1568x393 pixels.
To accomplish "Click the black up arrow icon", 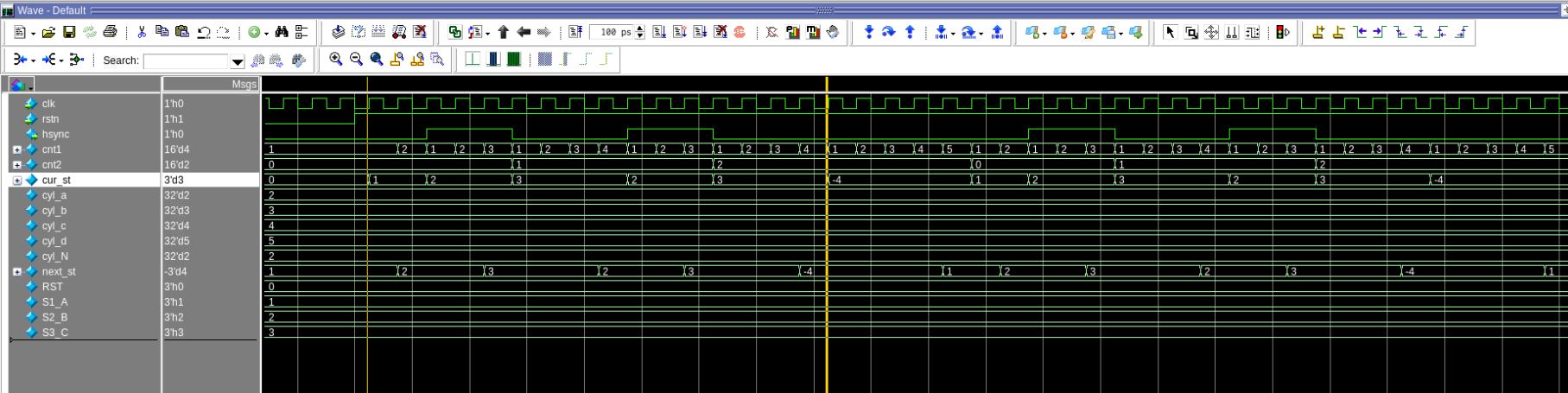I will [503, 32].
